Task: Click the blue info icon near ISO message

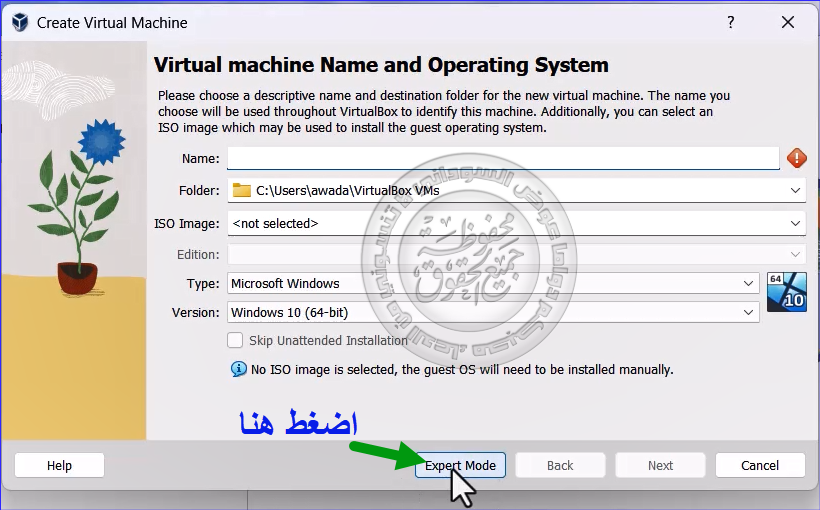Action: [x=238, y=369]
